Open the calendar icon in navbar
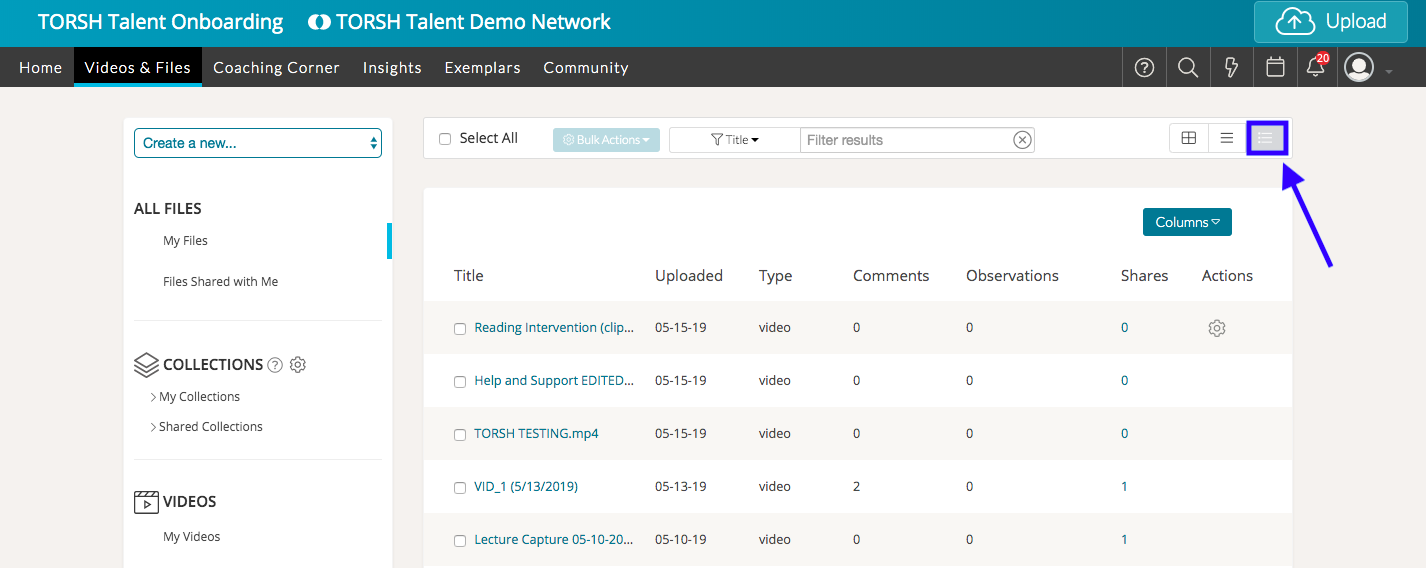This screenshot has height=568, width=1426. point(1275,68)
